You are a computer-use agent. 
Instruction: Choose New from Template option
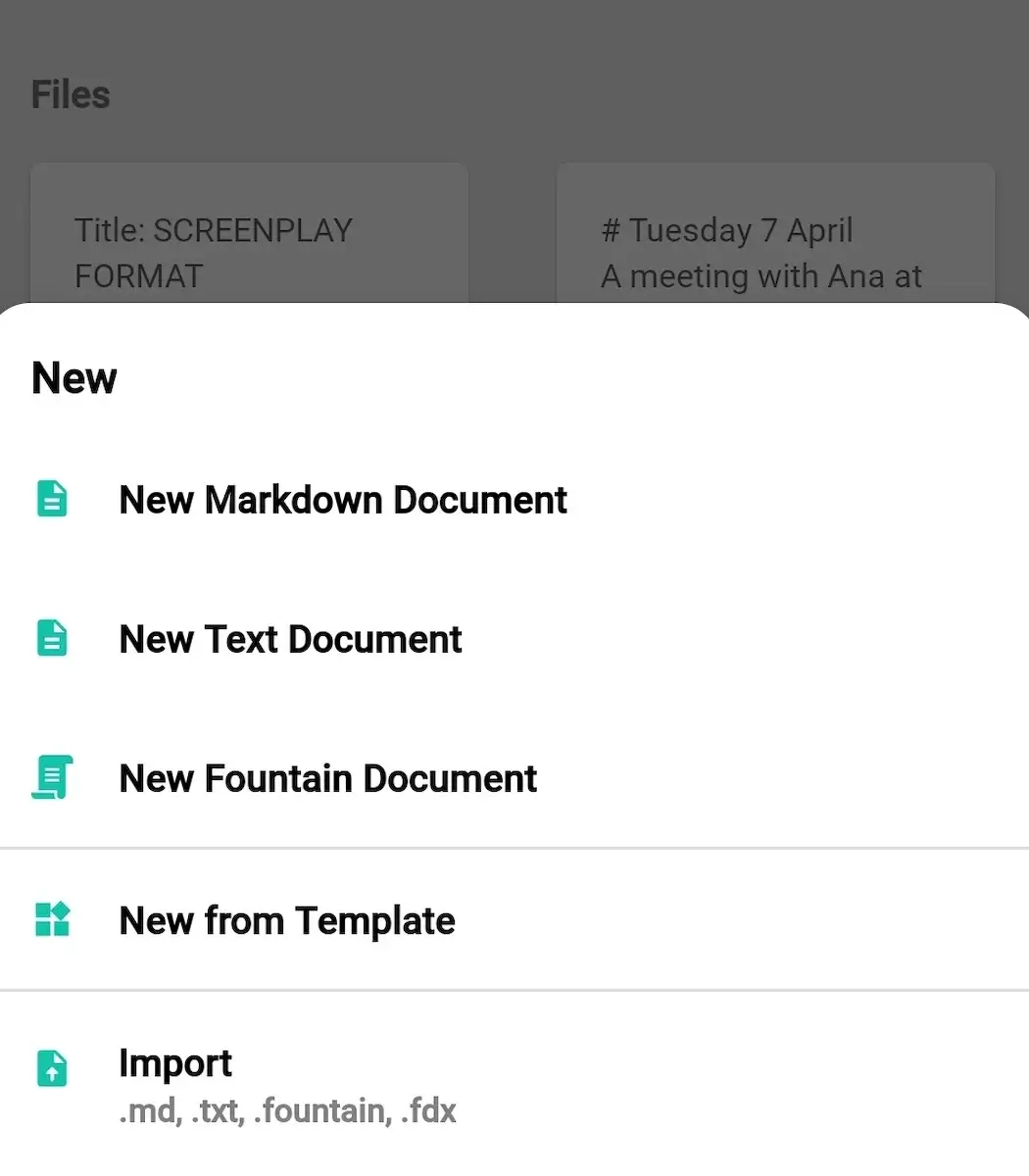coord(286,920)
